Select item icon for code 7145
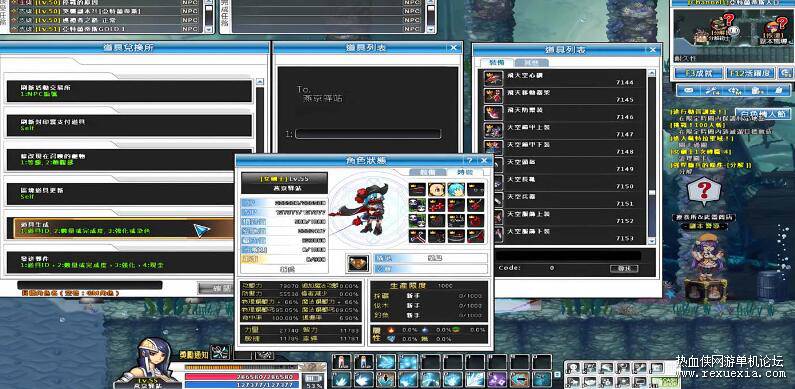This screenshot has width=795, height=389. (493, 96)
